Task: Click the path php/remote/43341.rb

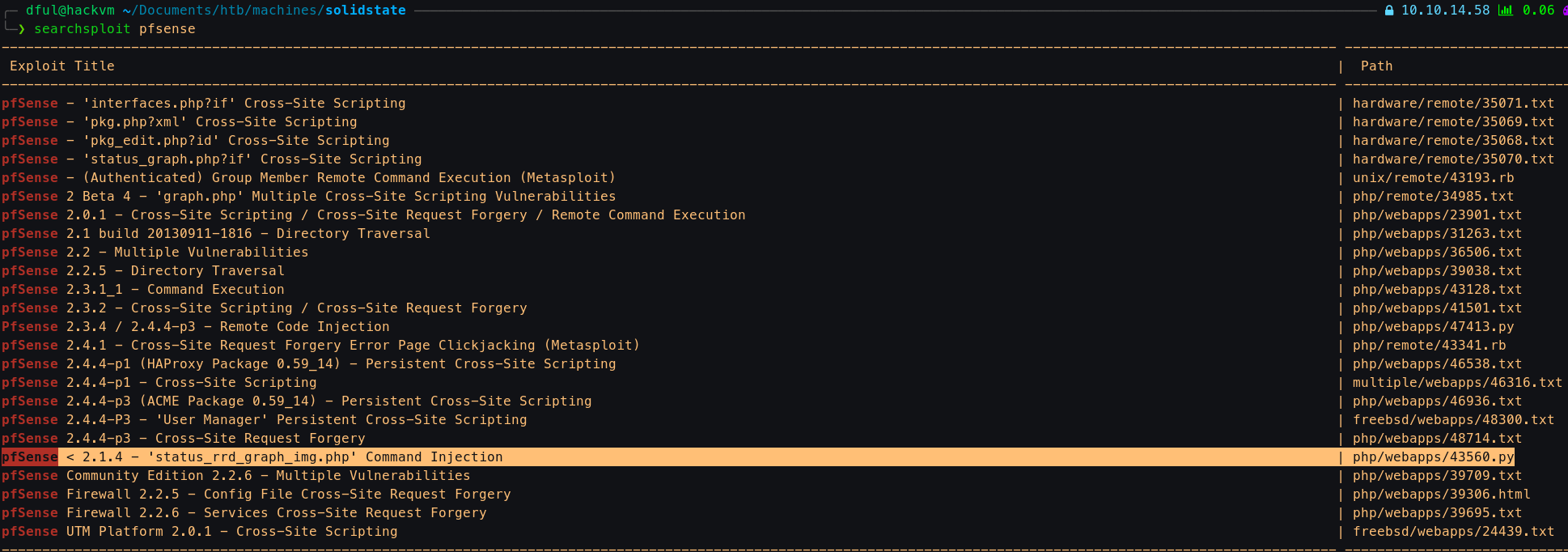Action: 1430,346
